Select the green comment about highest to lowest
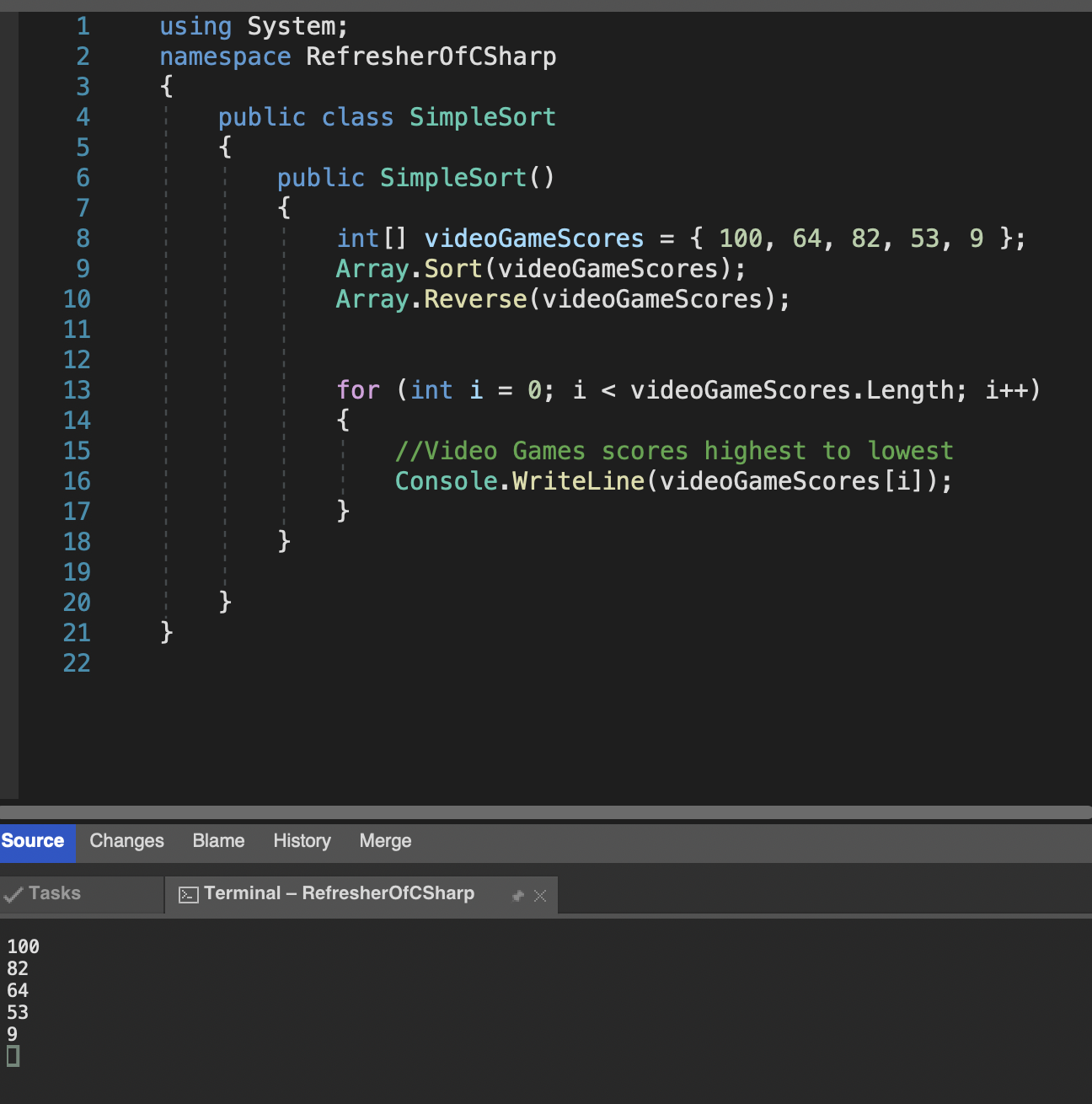 pyautogui.click(x=674, y=451)
